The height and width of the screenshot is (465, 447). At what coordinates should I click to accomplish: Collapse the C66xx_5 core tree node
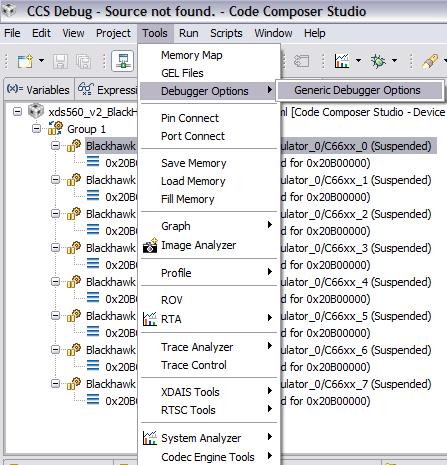[x=56, y=315]
